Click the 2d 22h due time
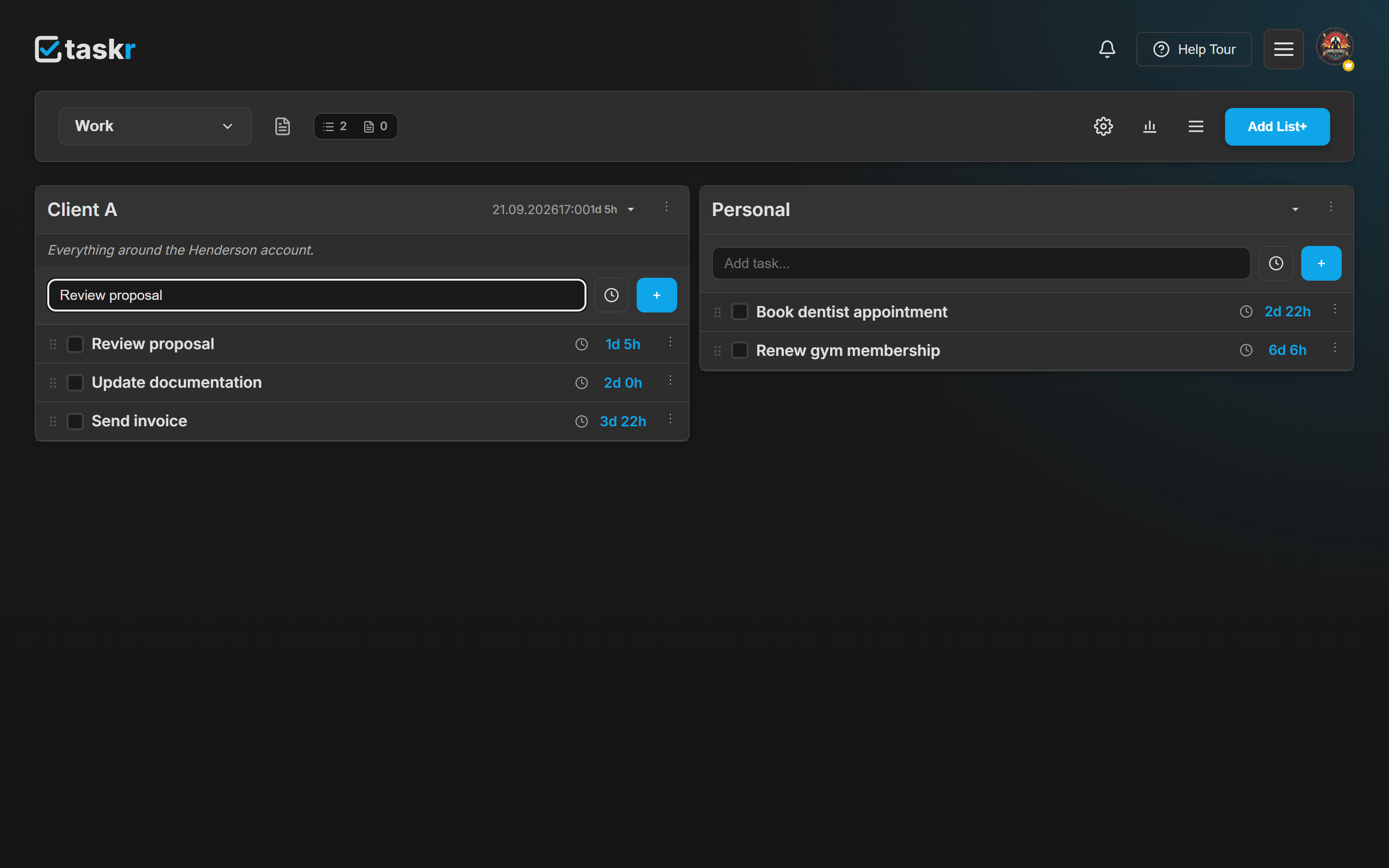This screenshot has width=1389, height=868. pyautogui.click(x=1287, y=312)
